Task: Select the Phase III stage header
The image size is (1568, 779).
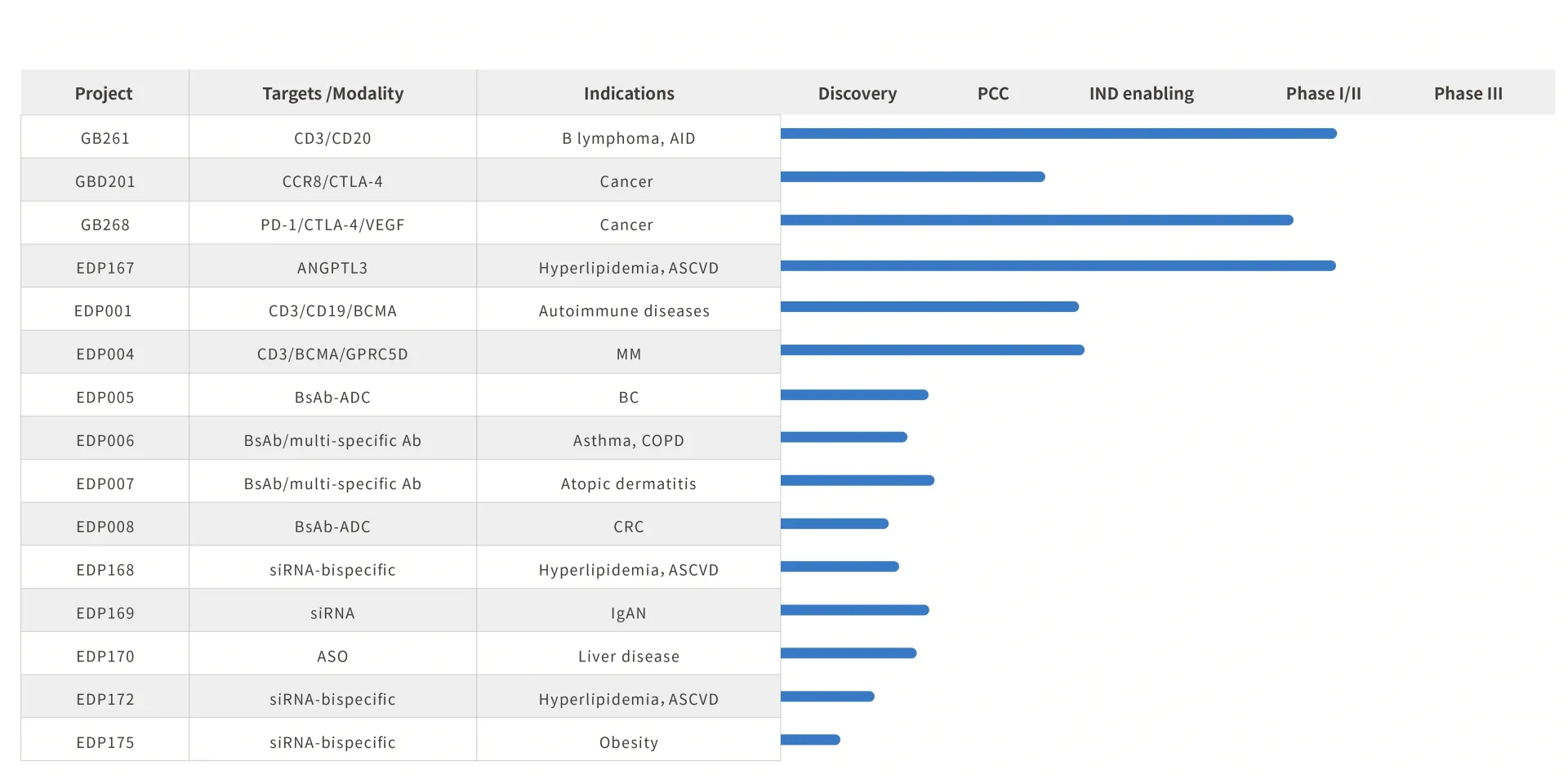Action: (1468, 94)
